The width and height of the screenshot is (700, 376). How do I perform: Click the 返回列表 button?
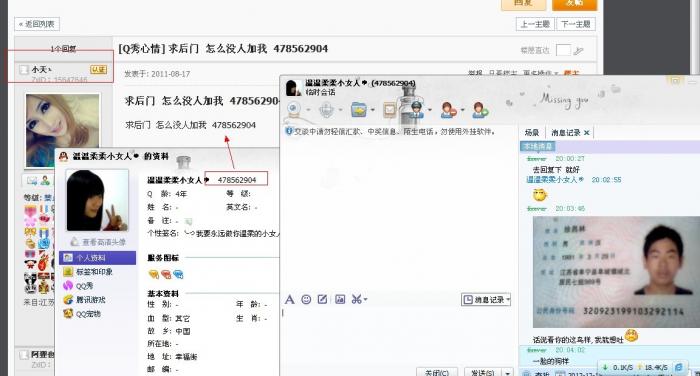click(x=38, y=24)
